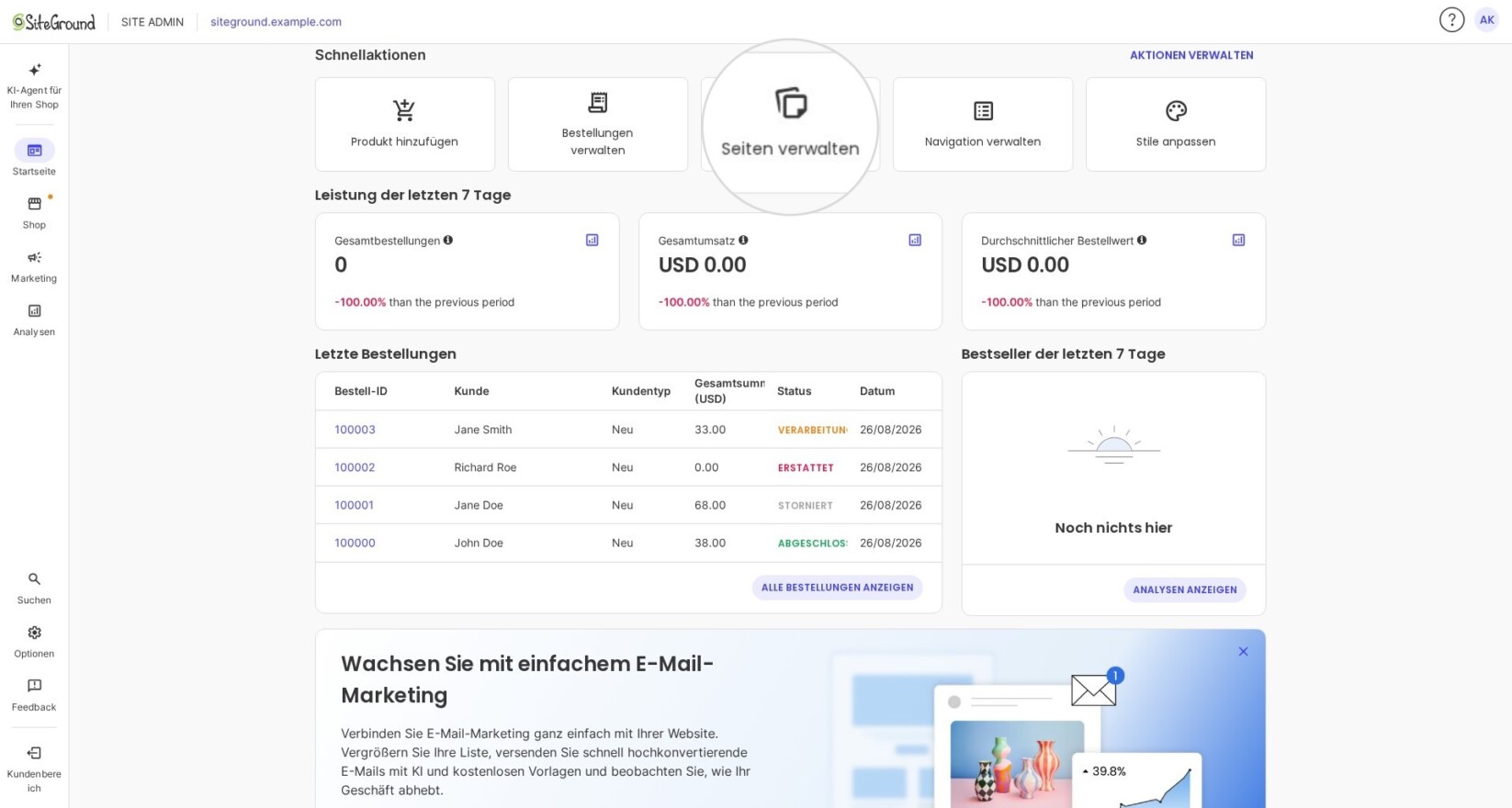Click the SiteGround logo
This screenshot has width=1512, height=808.
(54, 22)
